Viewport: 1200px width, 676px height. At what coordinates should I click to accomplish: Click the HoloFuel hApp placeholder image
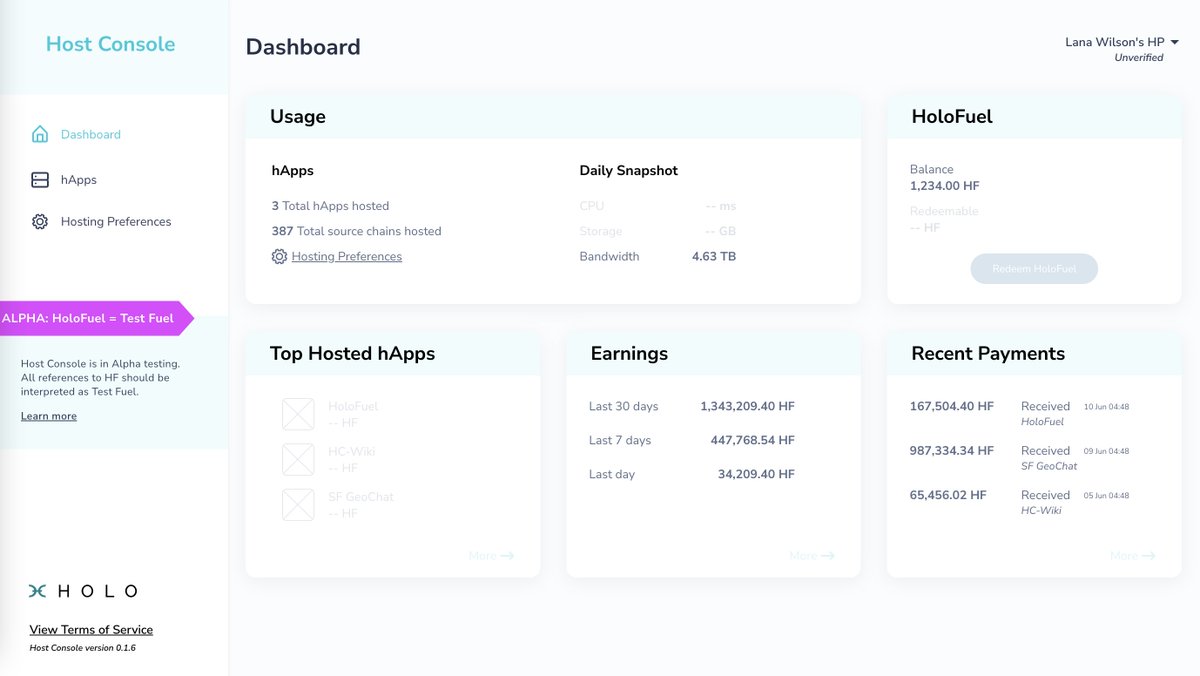pos(298,414)
